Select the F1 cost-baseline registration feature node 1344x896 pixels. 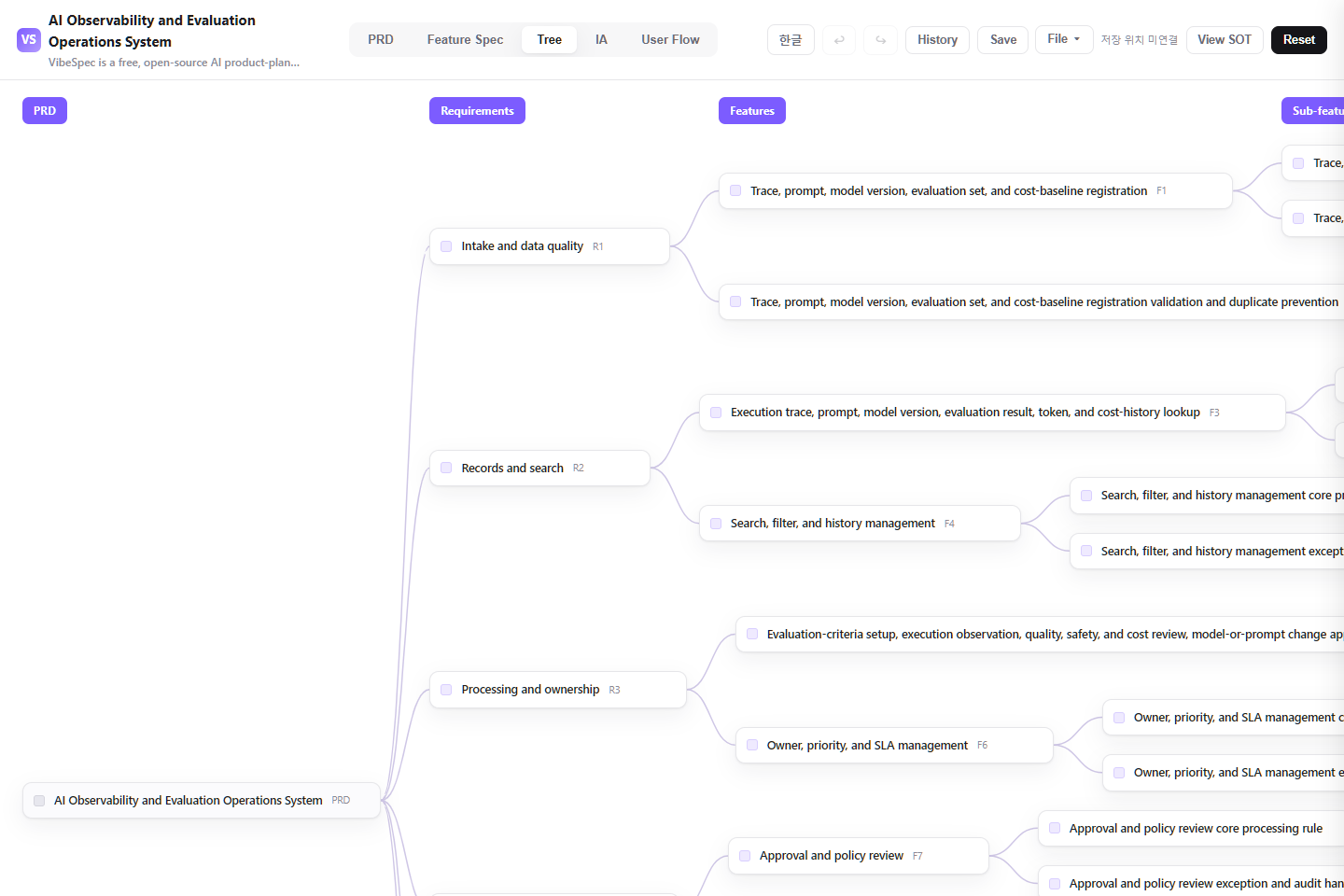[x=975, y=190]
